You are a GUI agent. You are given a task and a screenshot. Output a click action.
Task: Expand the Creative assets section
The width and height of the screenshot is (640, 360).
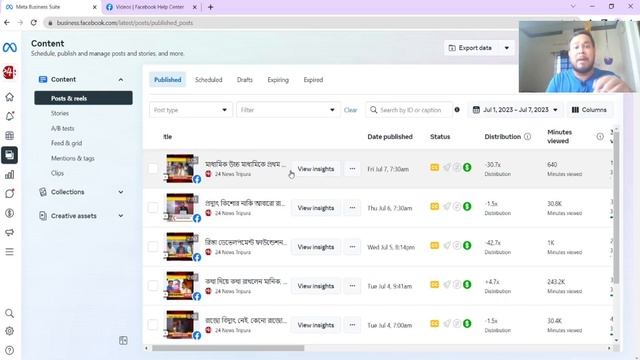(x=121, y=216)
